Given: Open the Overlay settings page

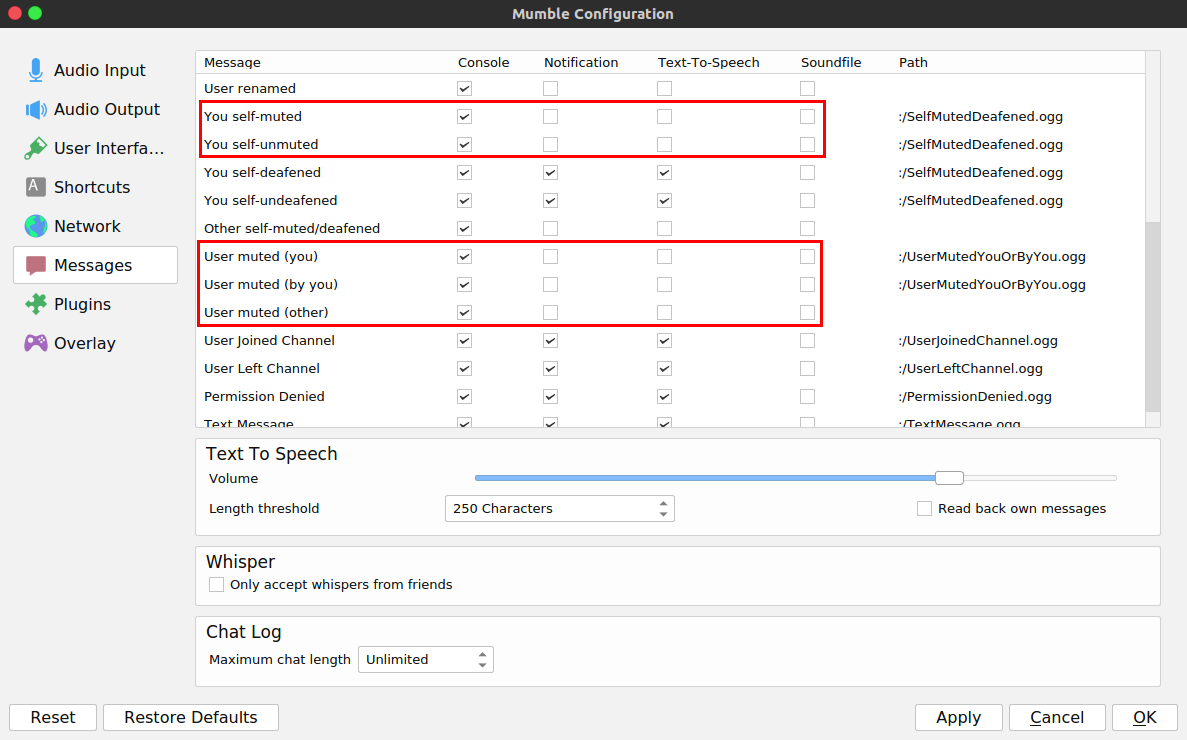Looking at the screenshot, I should [x=95, y=343].
